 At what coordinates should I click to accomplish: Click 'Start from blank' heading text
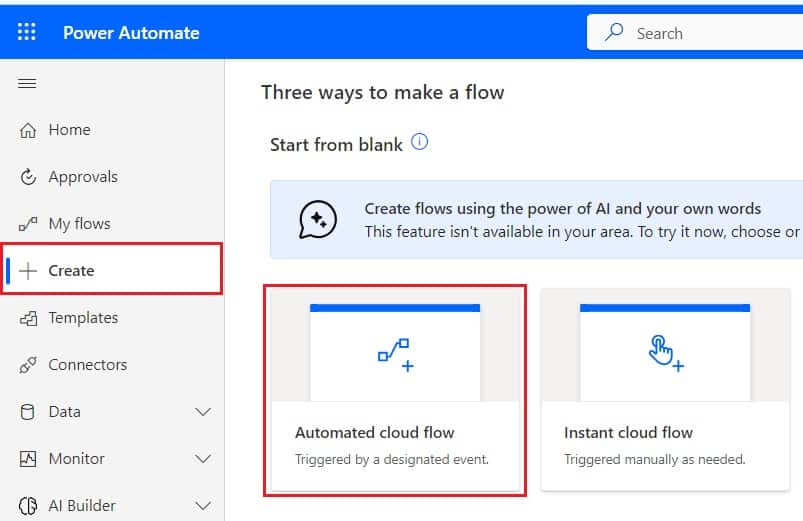tap(336, 145)
